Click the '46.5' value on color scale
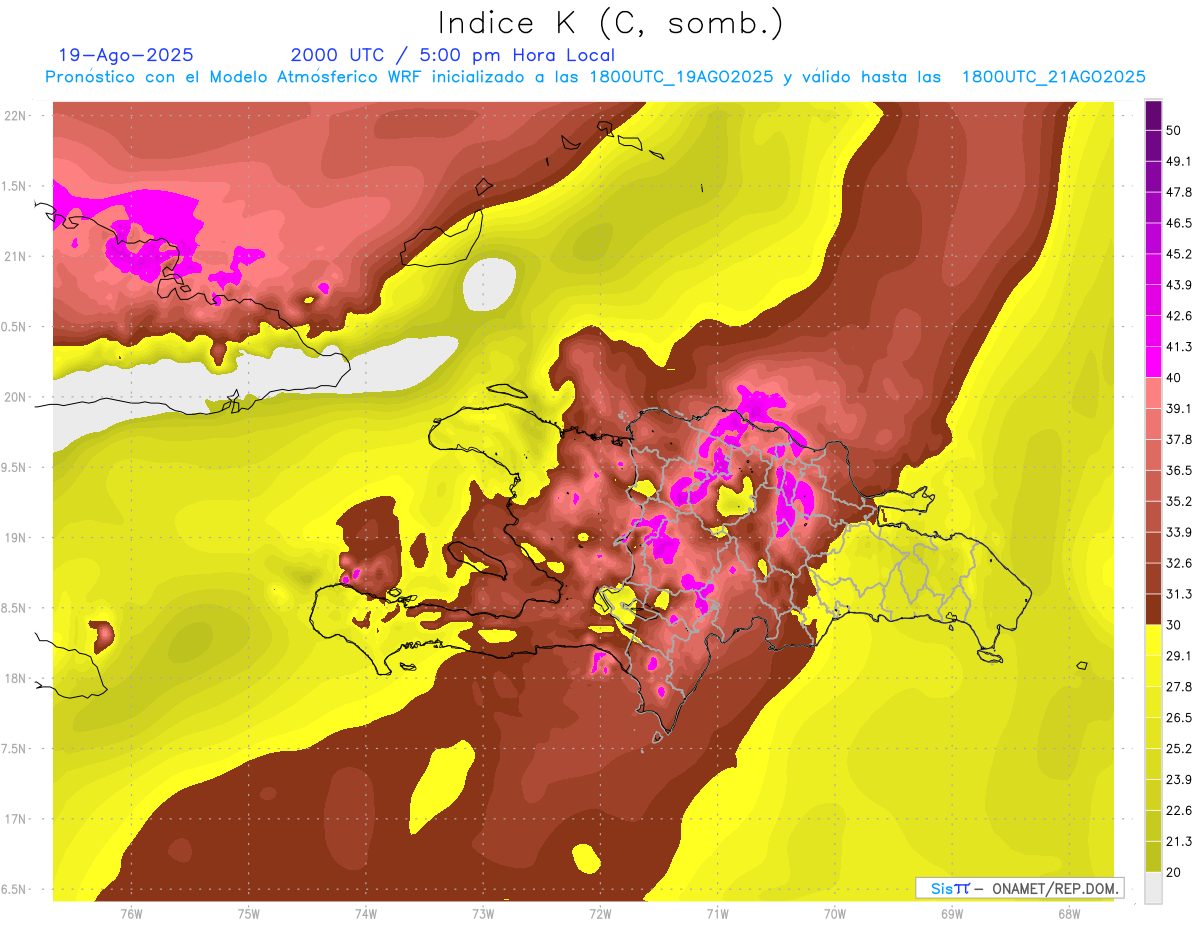The height and width of the screenshot is (927, 1200). point(1179,223)
